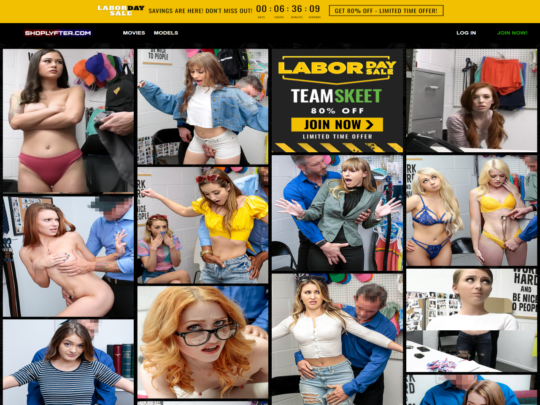Click '80% OFF' text in TeamSkeet ad
This screenshot has width=540, height=405.
[337, 111]
